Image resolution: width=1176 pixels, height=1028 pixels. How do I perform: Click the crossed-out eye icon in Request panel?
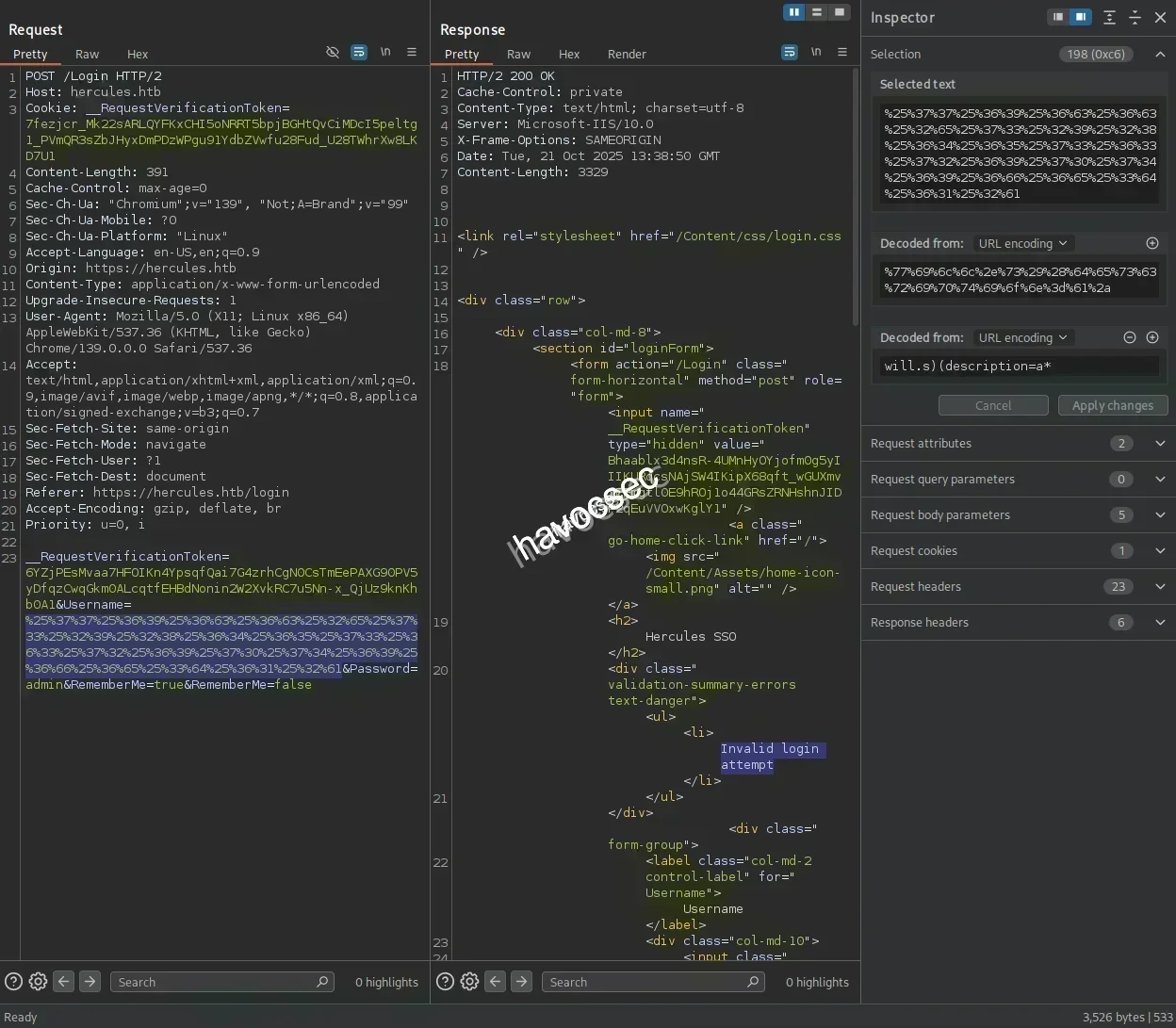coord(333,53)
